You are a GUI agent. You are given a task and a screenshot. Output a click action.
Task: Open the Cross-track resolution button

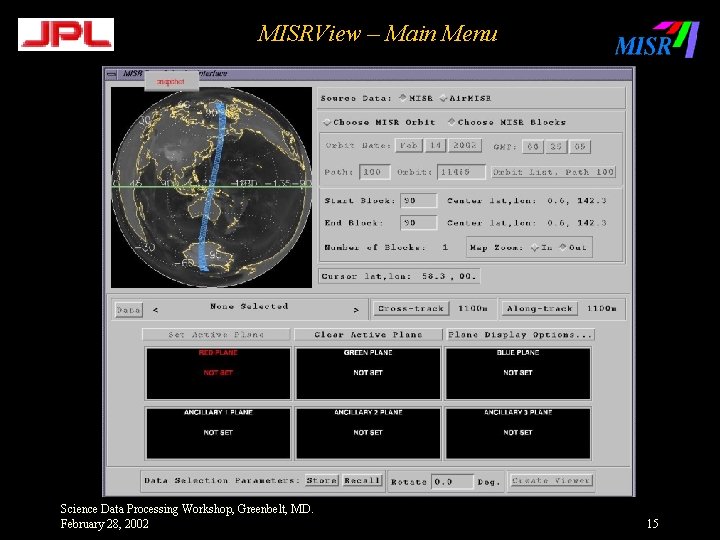tap(411, 309)
